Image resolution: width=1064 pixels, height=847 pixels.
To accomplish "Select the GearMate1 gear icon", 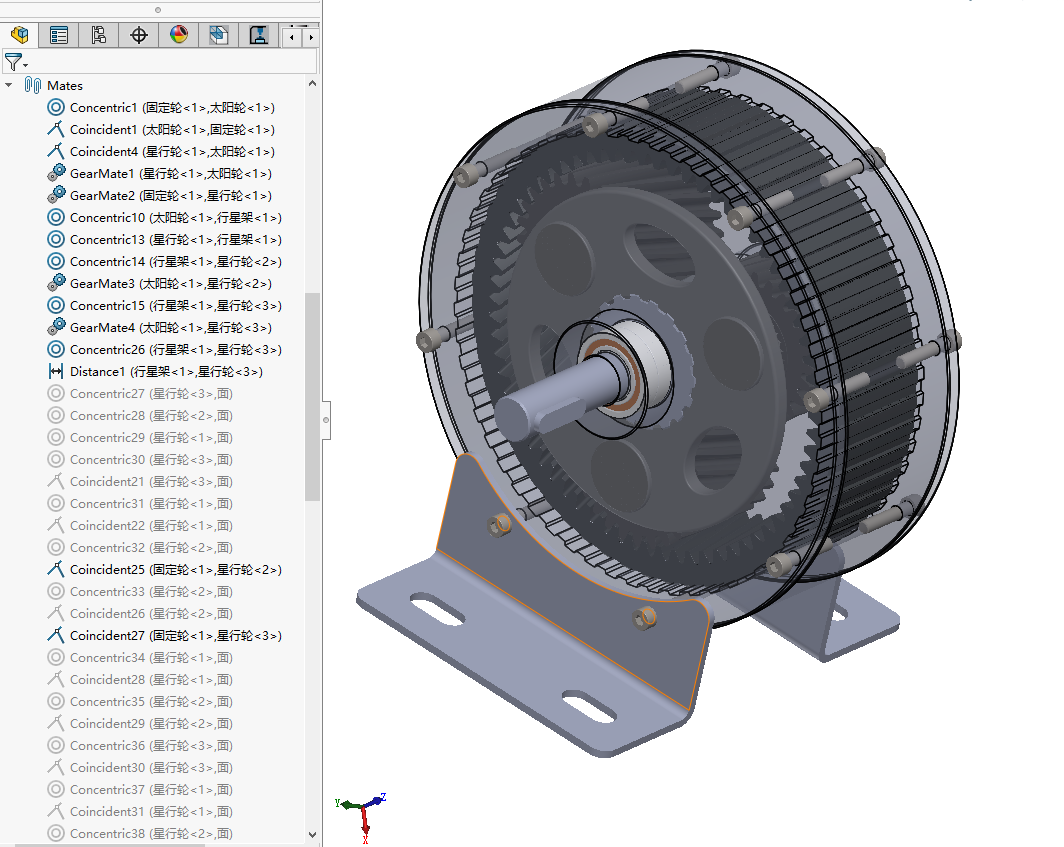I will click(56, 173).
